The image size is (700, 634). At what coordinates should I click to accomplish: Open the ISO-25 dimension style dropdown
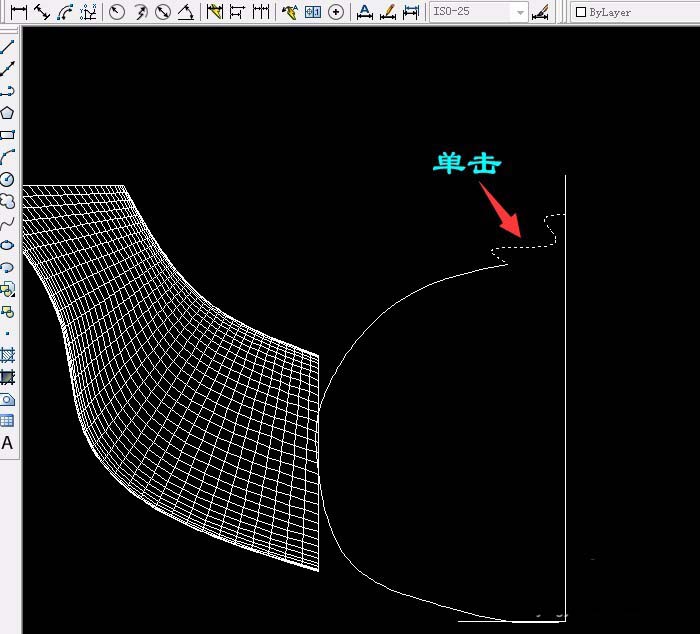(x=479, y=12)
